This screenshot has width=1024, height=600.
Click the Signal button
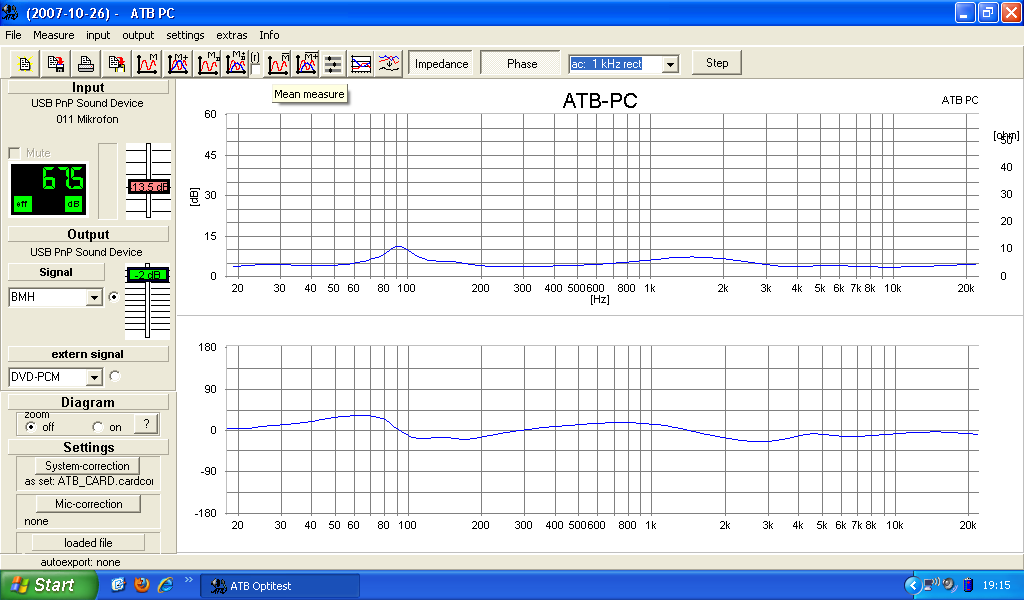(x=56, y=272)
